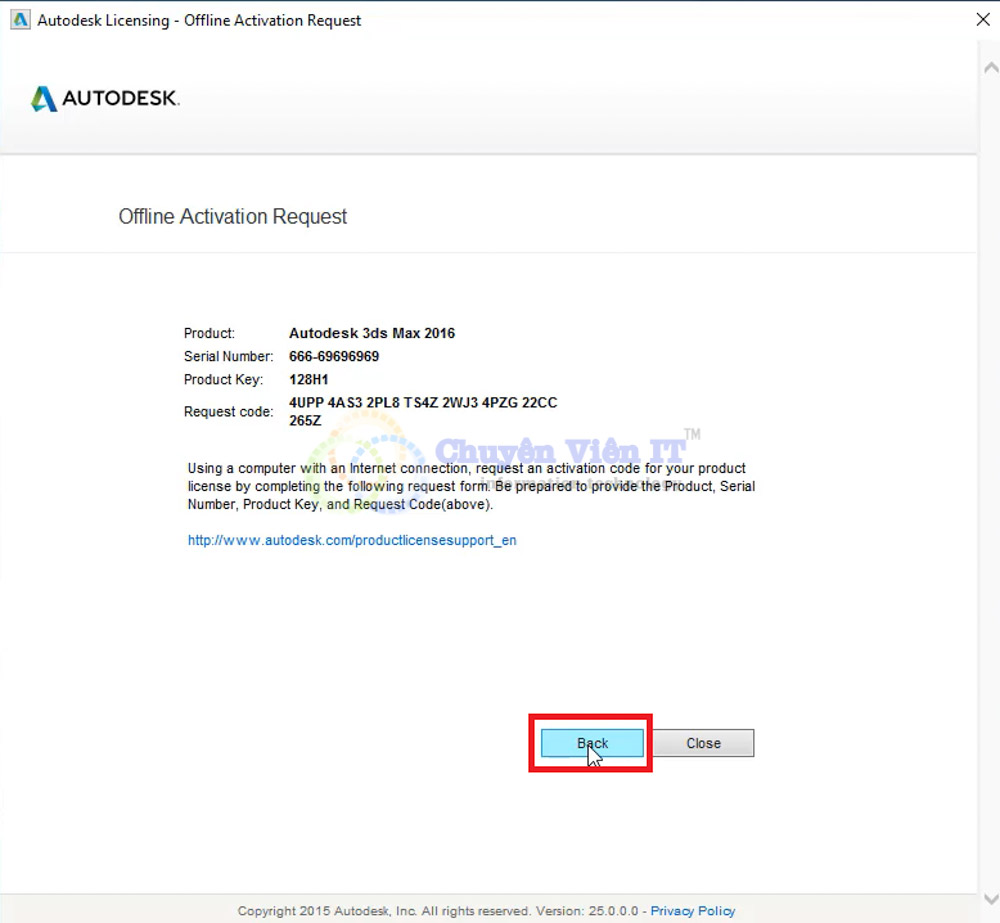Click the Offline Activation Request heading
The width and height of the screenshot is (1000, 923).
[233, 217]
